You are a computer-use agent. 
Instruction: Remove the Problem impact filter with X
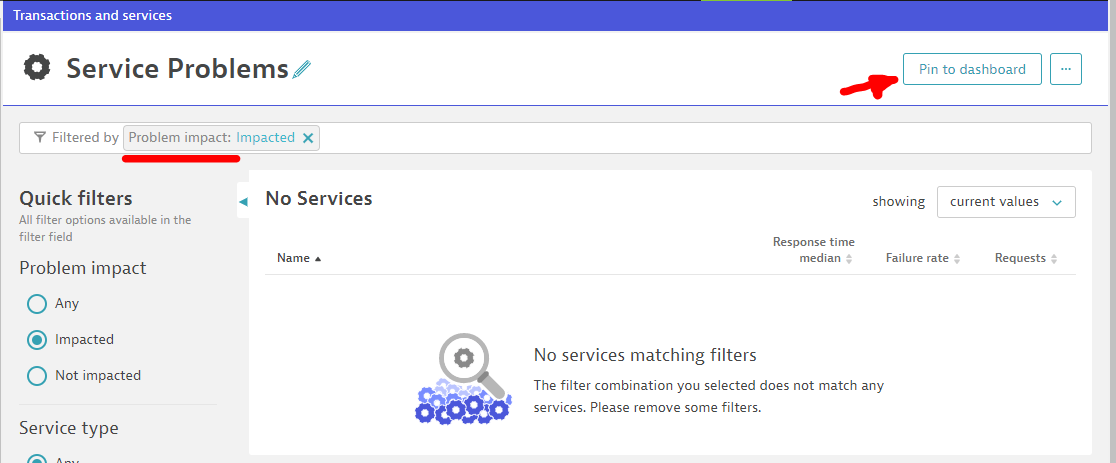pyautogui.click(x=308, y=138)
